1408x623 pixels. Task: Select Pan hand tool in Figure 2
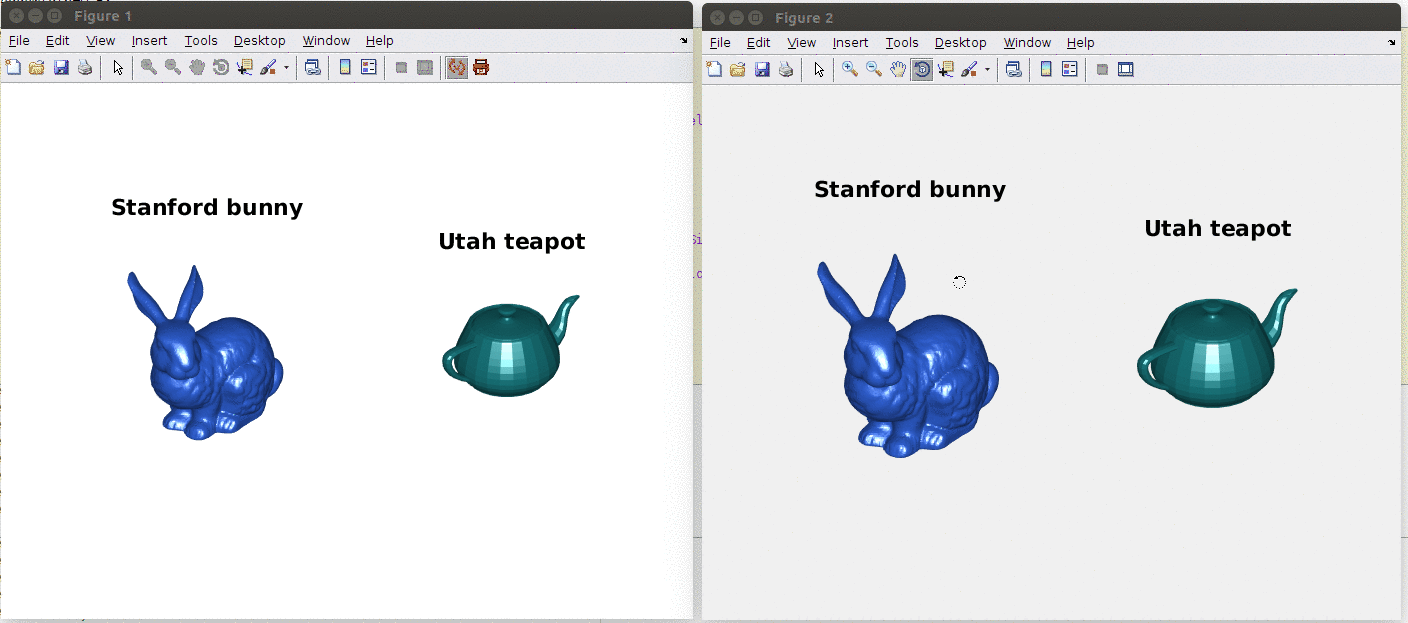point(898,69)
